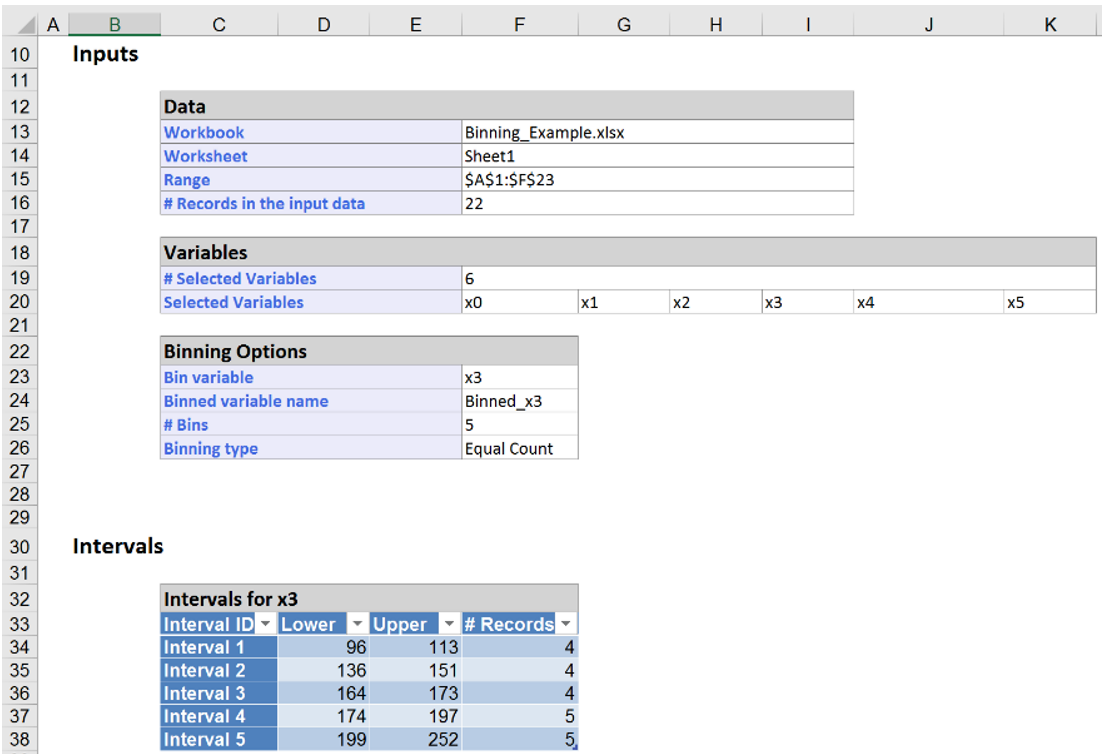
Task: Open the # Records filter dropdown
Action: click(x=565, y=623)
